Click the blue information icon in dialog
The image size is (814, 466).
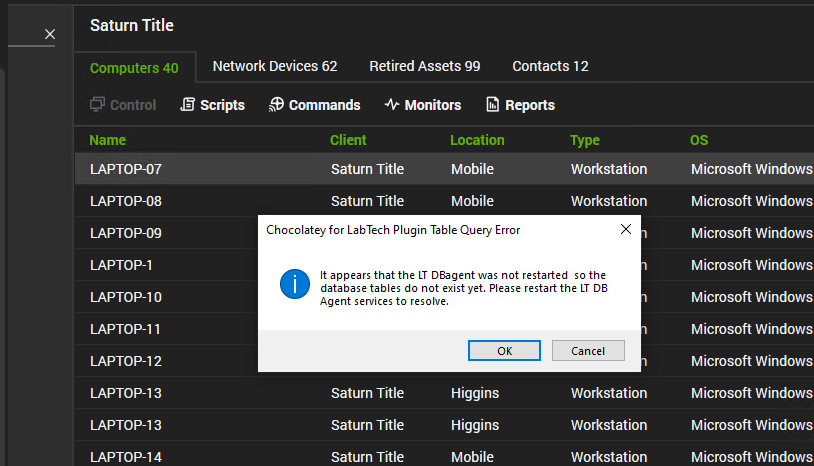pyautogui.click(x=294, y=284)
